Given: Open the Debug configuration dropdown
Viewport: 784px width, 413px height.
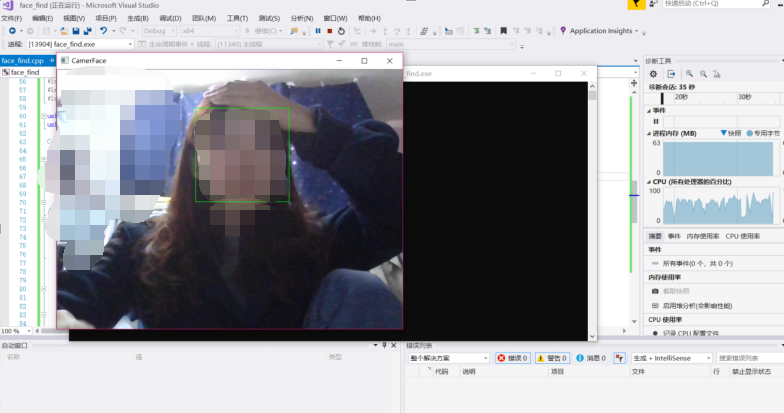Looking at the screenshot, I should tap(158, 31).
